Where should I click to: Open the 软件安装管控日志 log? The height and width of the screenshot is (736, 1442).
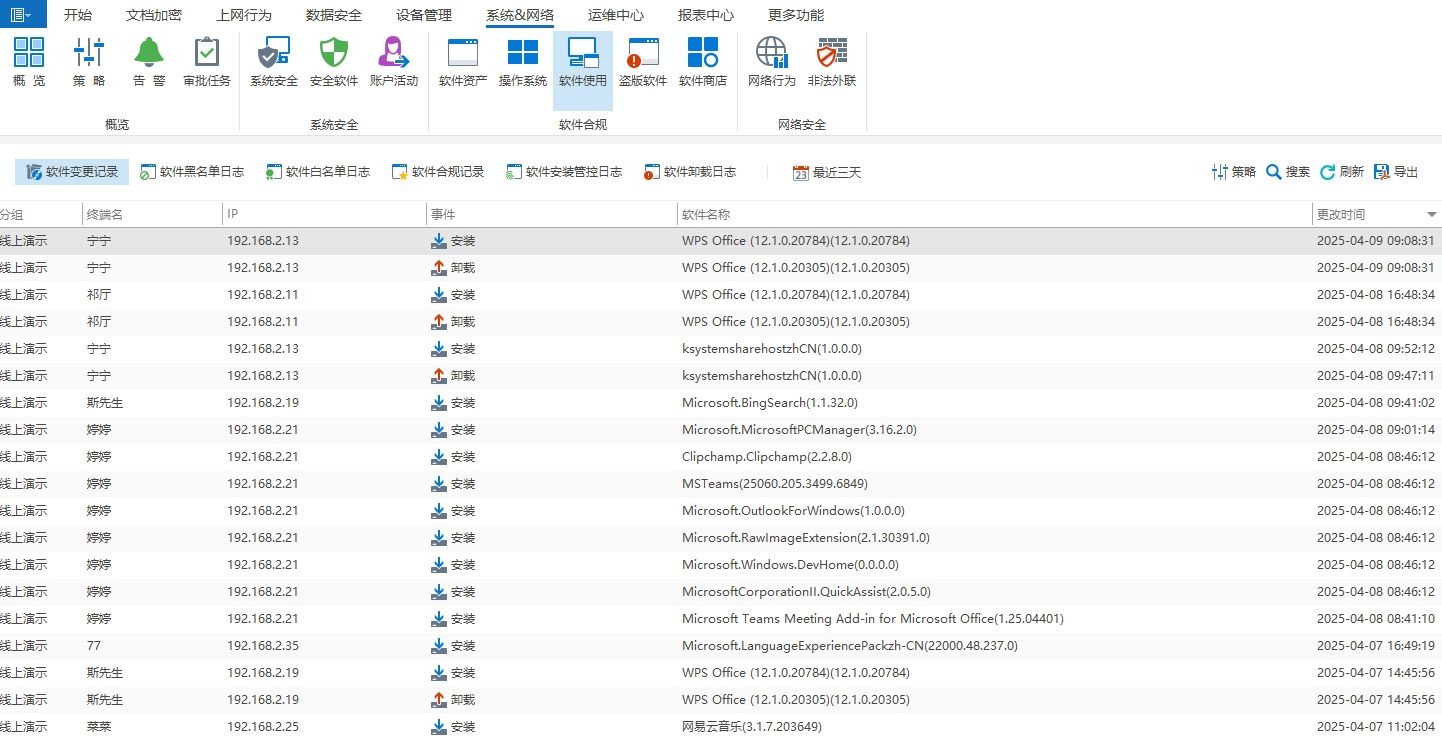pos(564,172)
